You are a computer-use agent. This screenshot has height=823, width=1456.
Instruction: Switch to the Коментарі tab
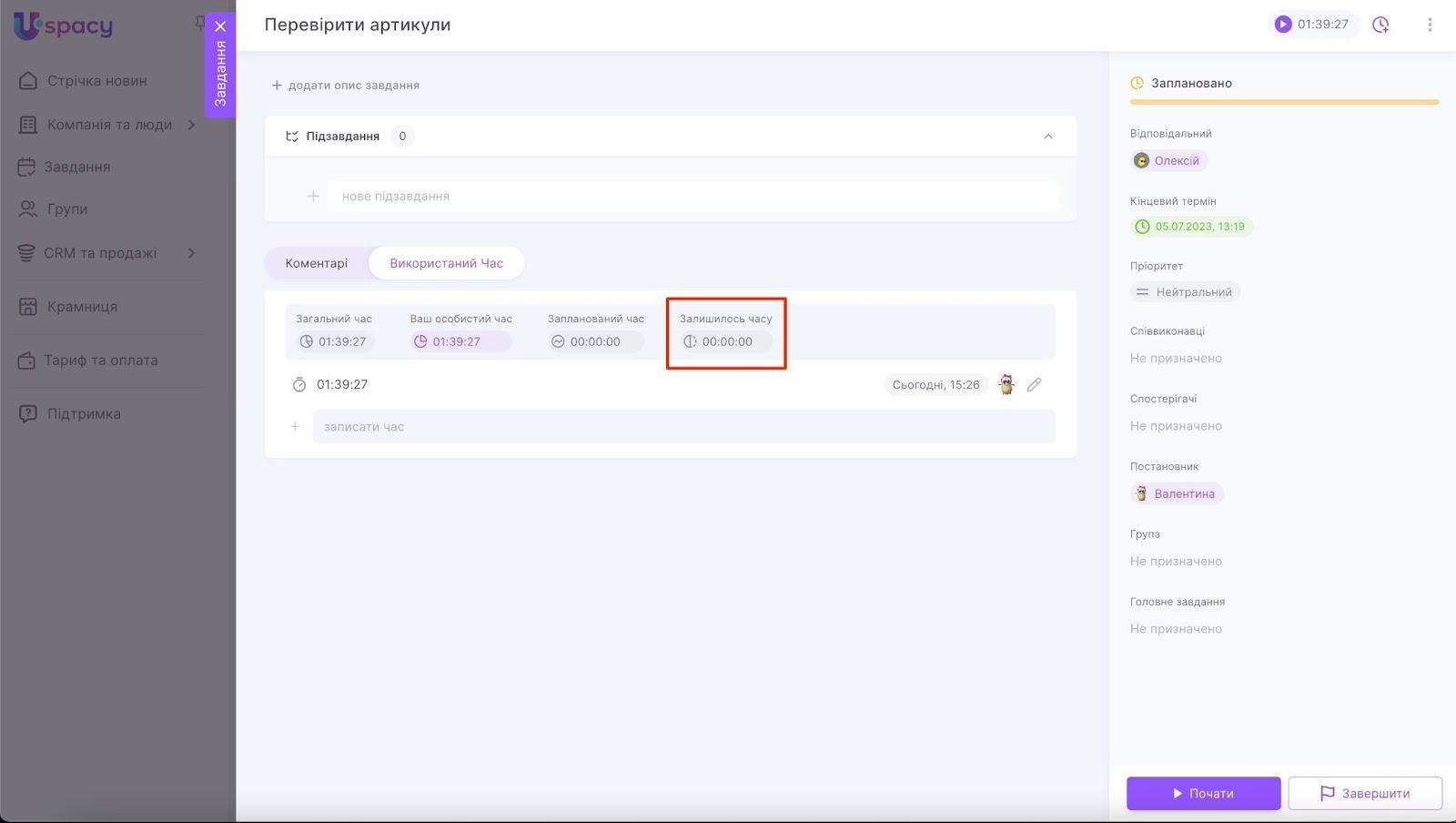coord(316,263)
